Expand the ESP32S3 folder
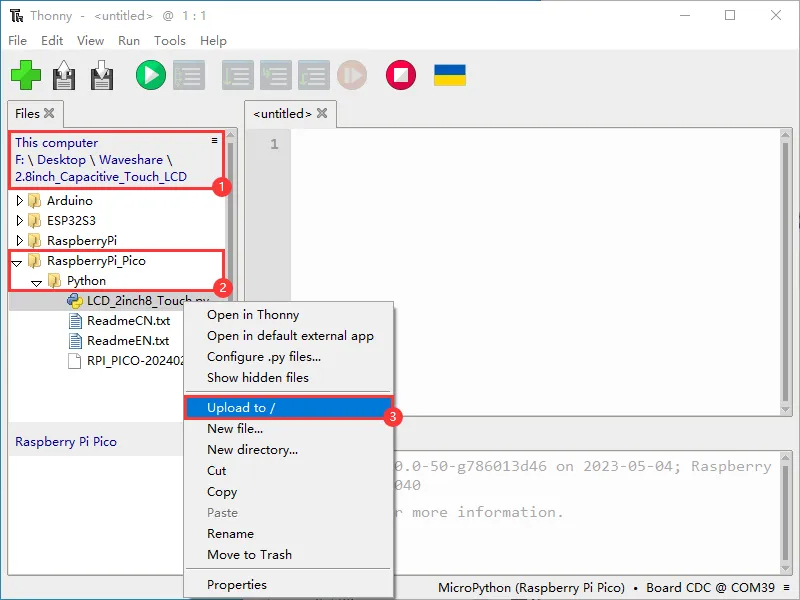Image resolution: width=800 pixels, height=600 pixels. tap(19, 220)
